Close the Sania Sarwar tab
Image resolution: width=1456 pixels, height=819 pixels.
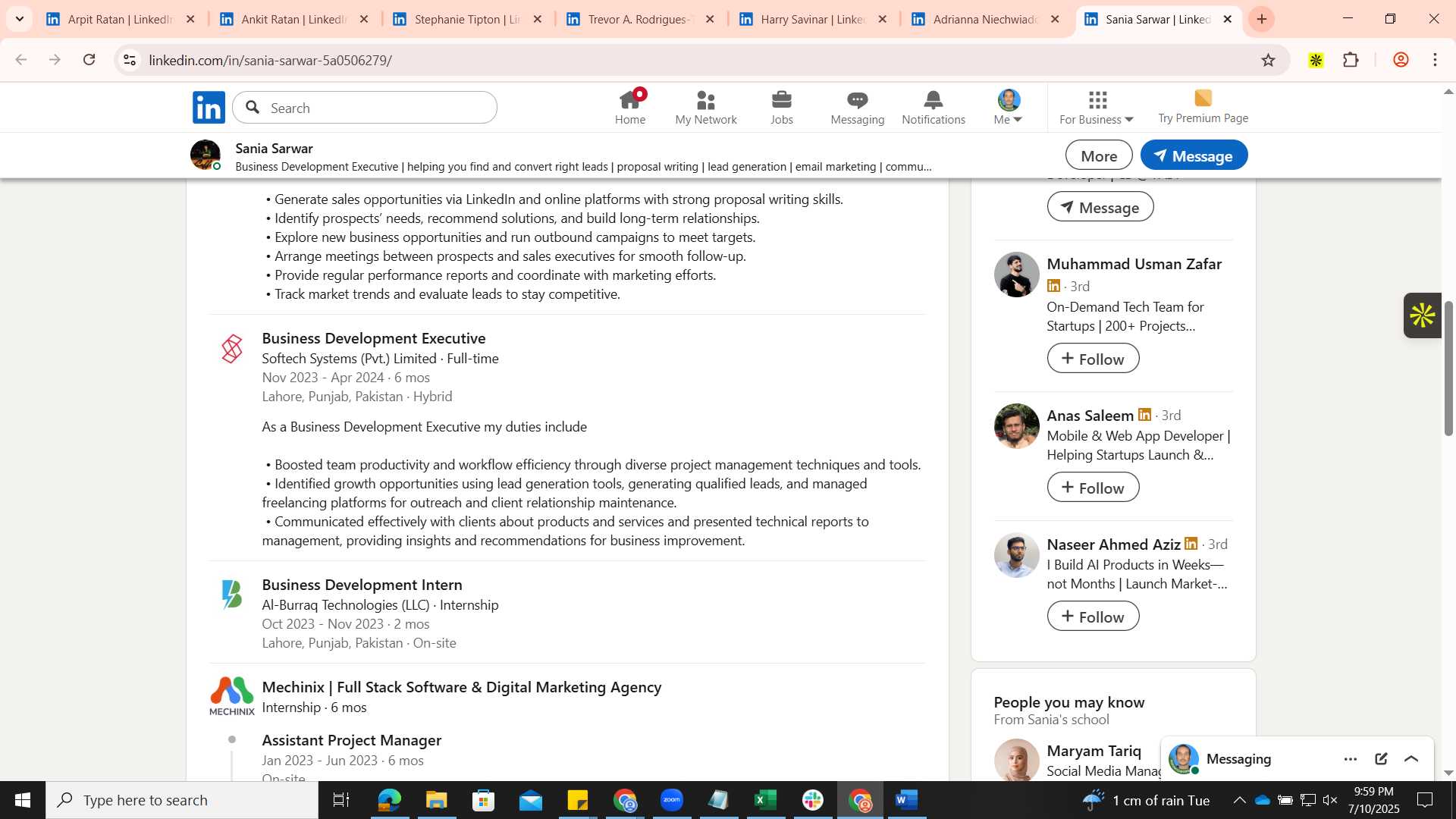tap(1228, 19)
